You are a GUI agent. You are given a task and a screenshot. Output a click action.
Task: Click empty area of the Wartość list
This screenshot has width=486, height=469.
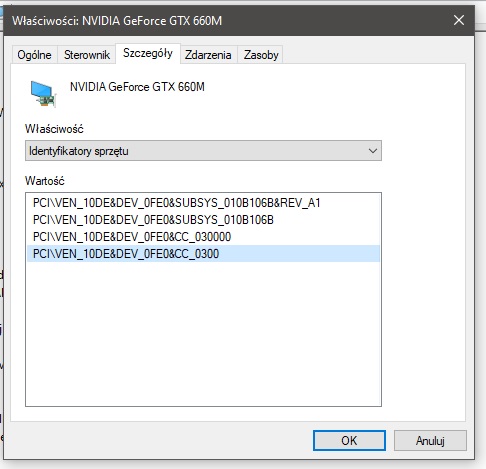click(x=203, y=333)
